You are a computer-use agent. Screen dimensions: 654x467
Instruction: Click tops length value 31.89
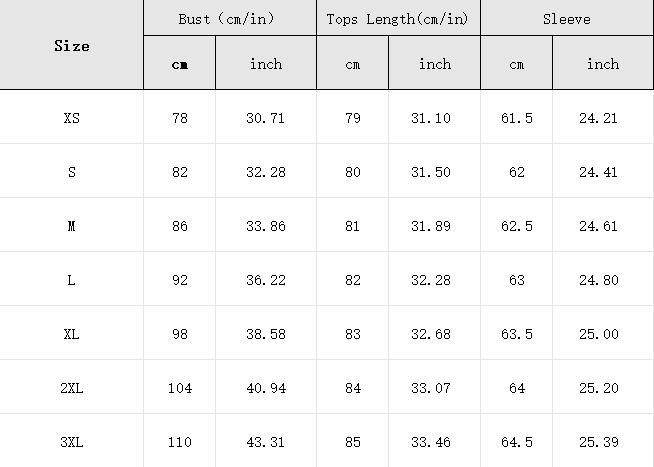[431, 226]
